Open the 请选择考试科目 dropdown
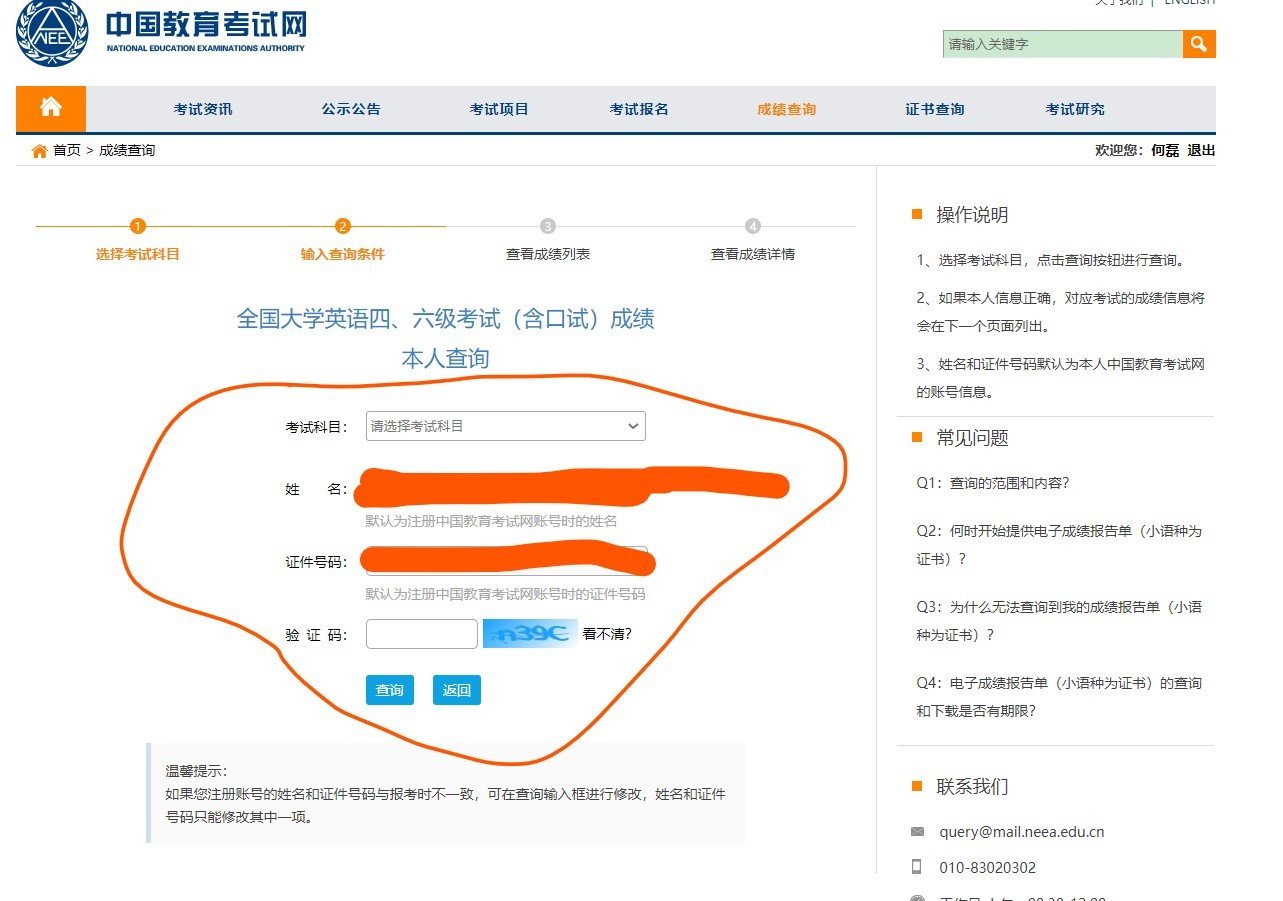 [x=505, y=425]
